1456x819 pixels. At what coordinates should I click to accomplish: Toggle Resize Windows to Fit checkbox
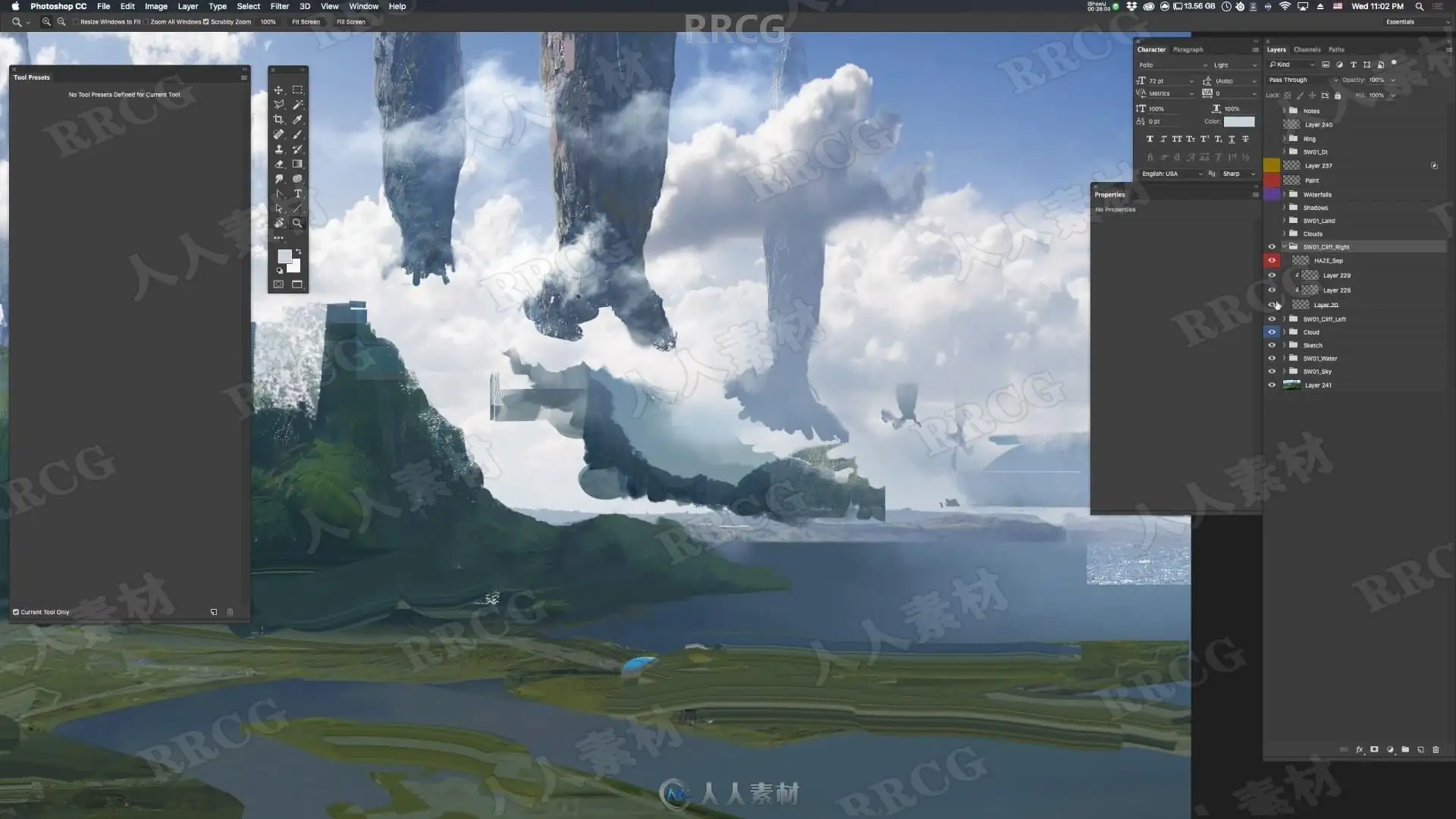coord(76,21)
